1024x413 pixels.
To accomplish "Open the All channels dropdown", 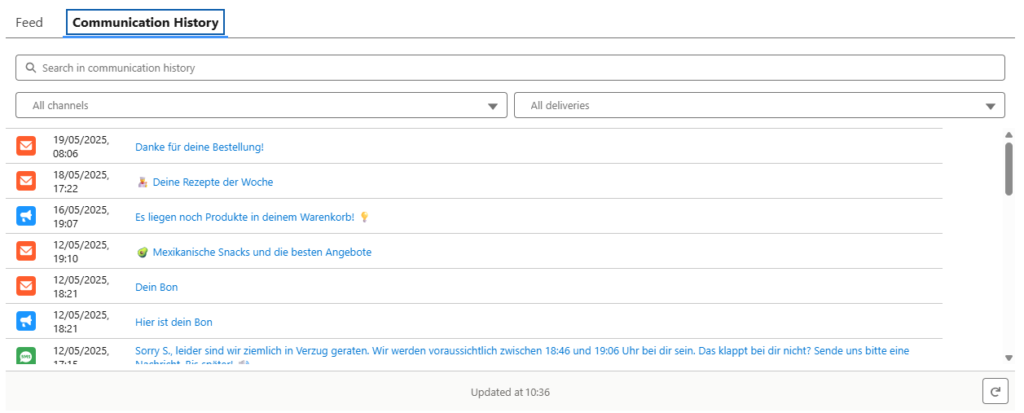I will tap(262, 105).
